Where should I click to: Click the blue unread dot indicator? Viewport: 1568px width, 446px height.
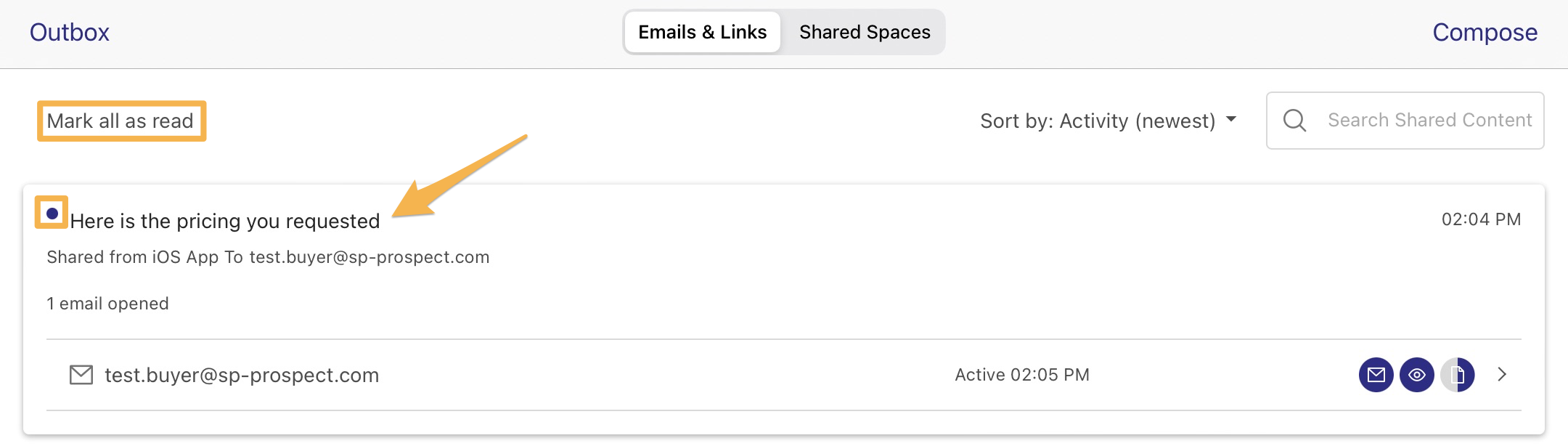point(52,214)
